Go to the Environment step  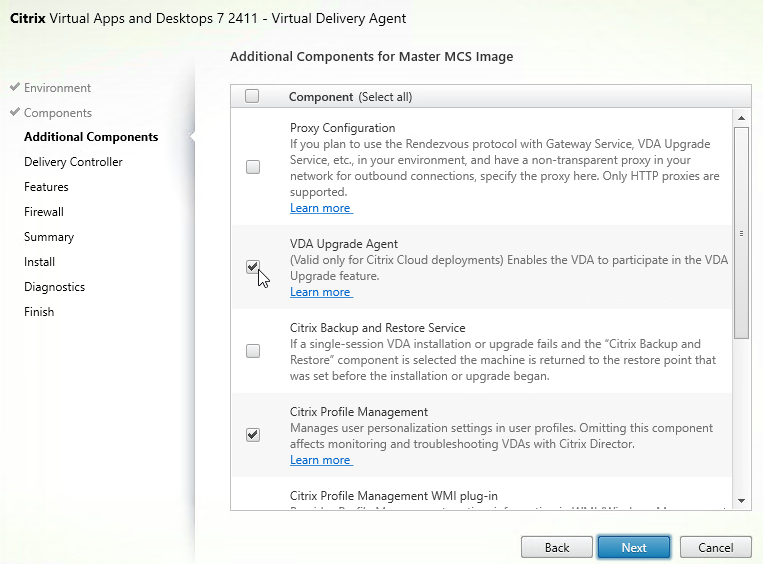(57, 88)
